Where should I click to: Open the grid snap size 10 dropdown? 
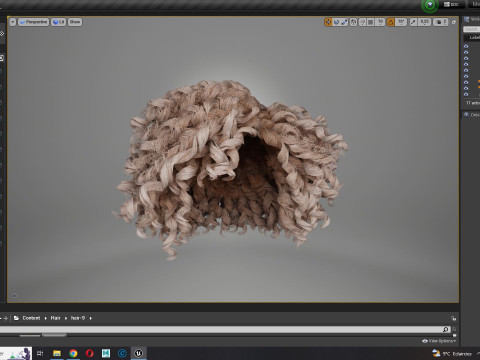(x=380, y=22)
